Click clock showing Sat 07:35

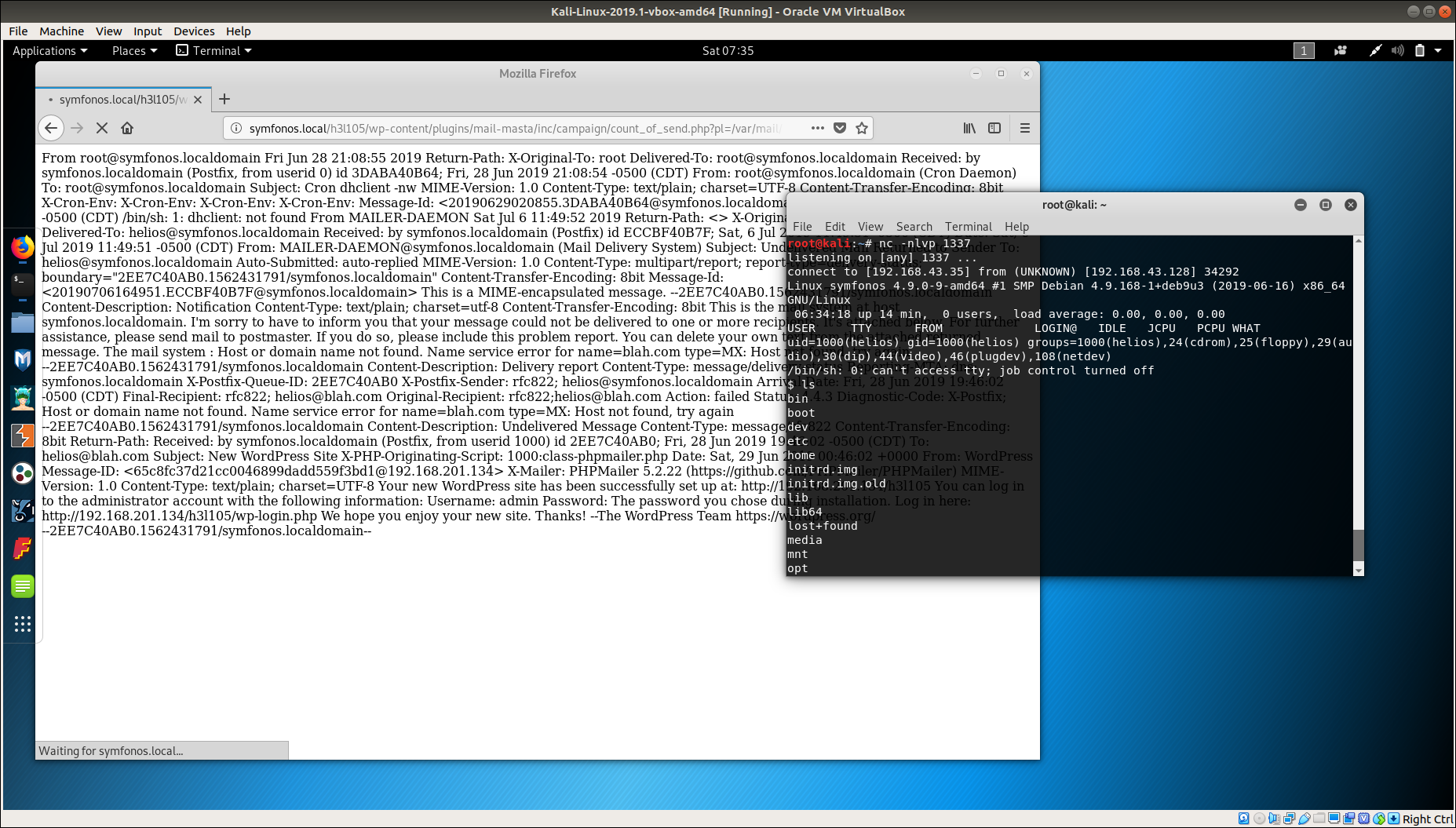coord(728,50)
